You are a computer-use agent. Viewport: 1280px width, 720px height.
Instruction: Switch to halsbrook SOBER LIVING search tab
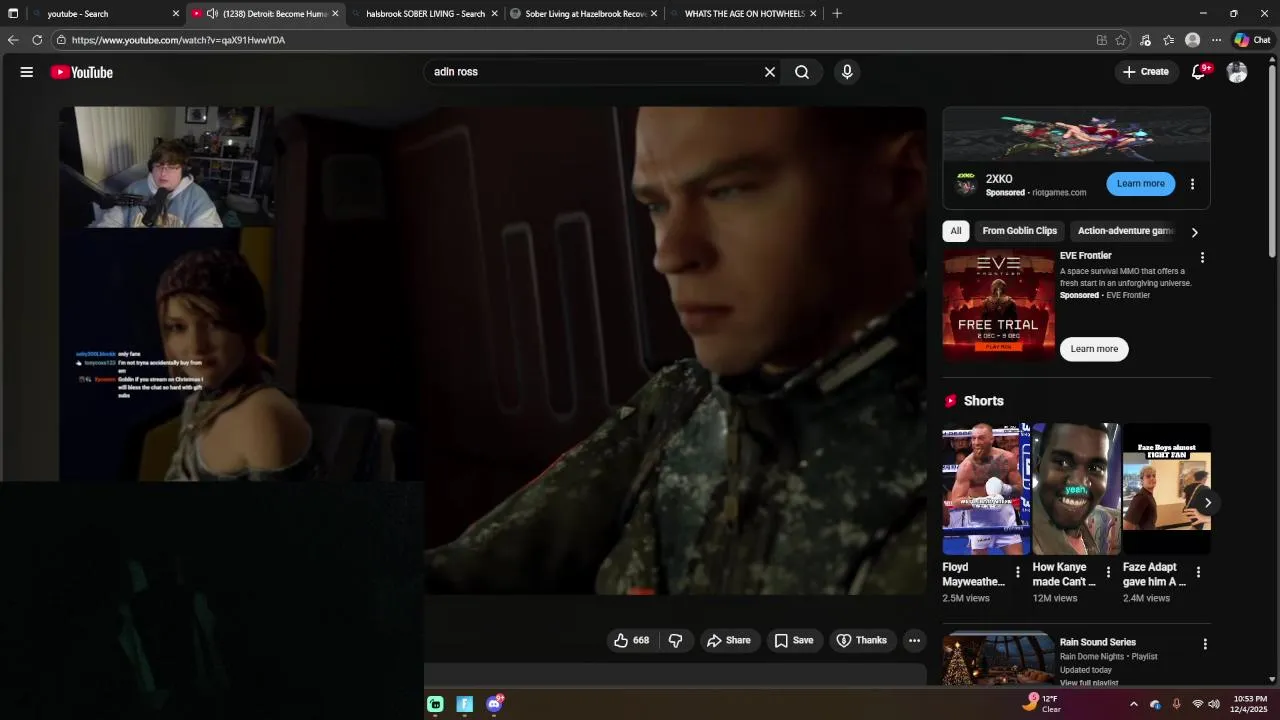(425, 14)
